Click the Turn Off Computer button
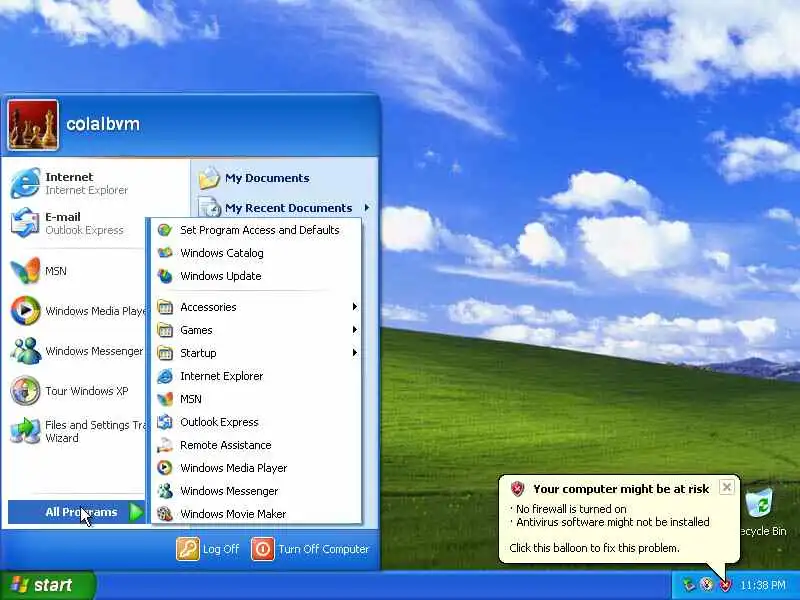Viewport: 800px width, 600px height. pos(310,549)
